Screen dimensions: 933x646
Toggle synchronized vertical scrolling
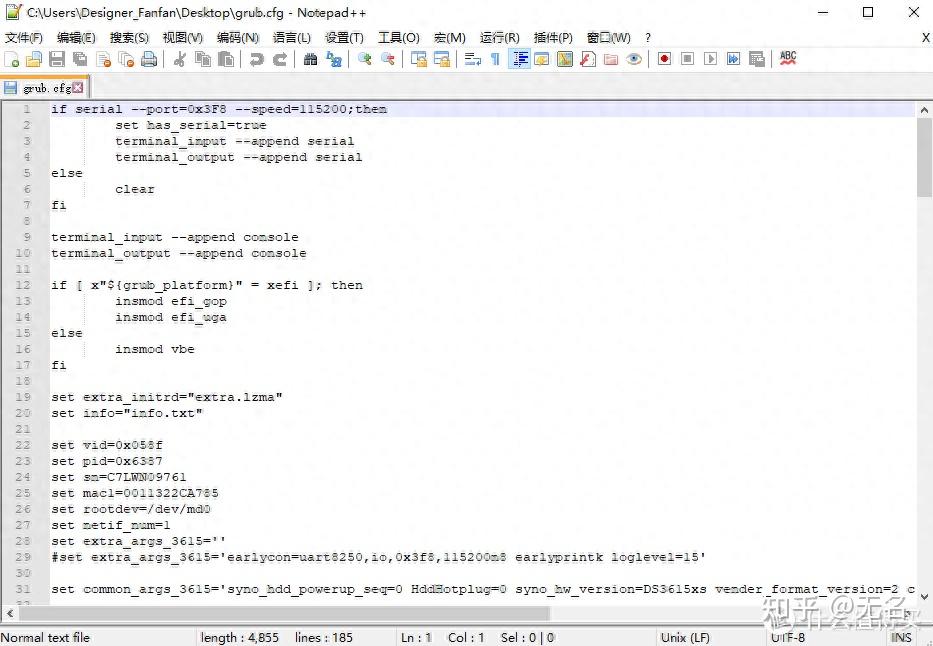point(418,59)
